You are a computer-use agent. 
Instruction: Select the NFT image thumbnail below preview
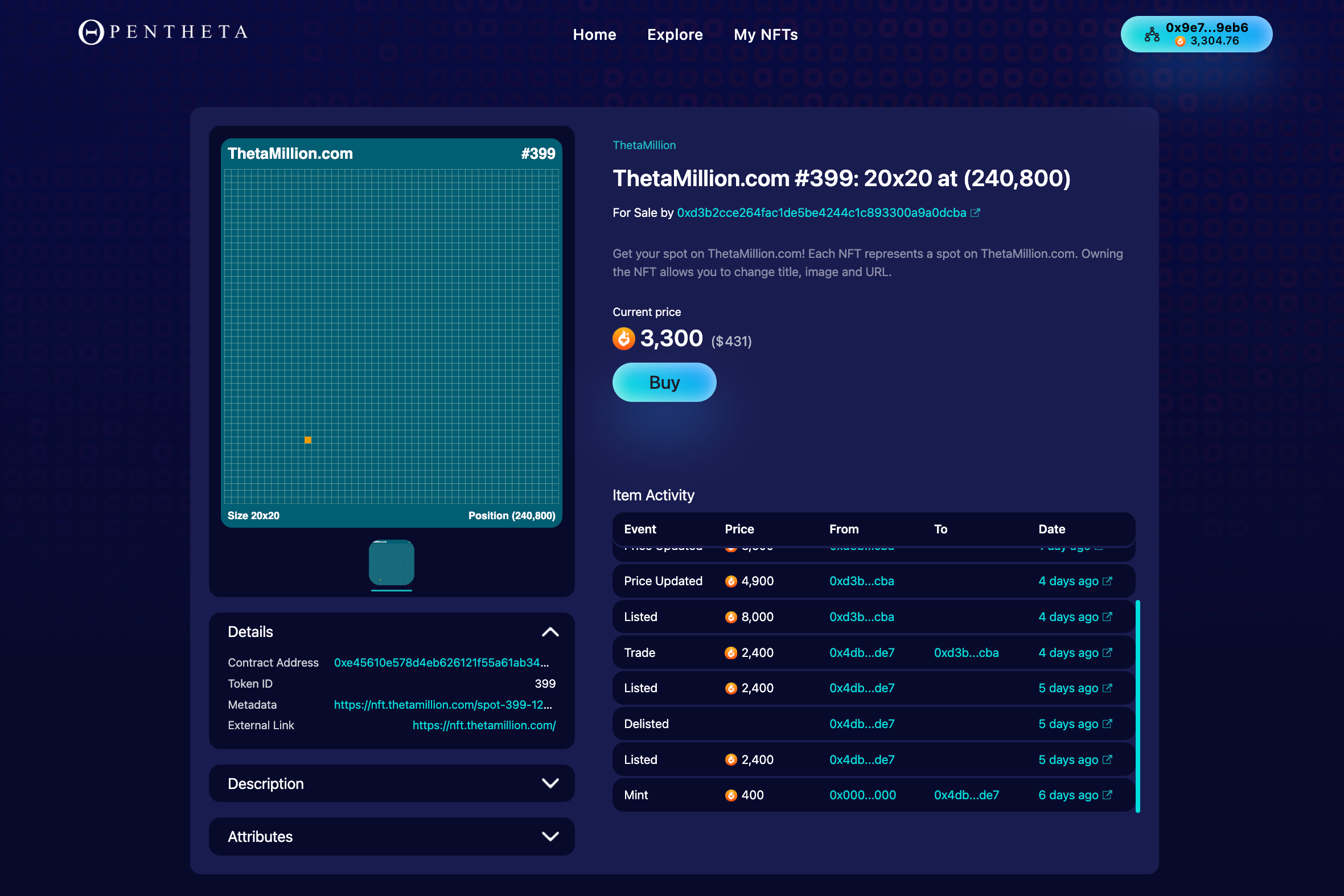392,562
